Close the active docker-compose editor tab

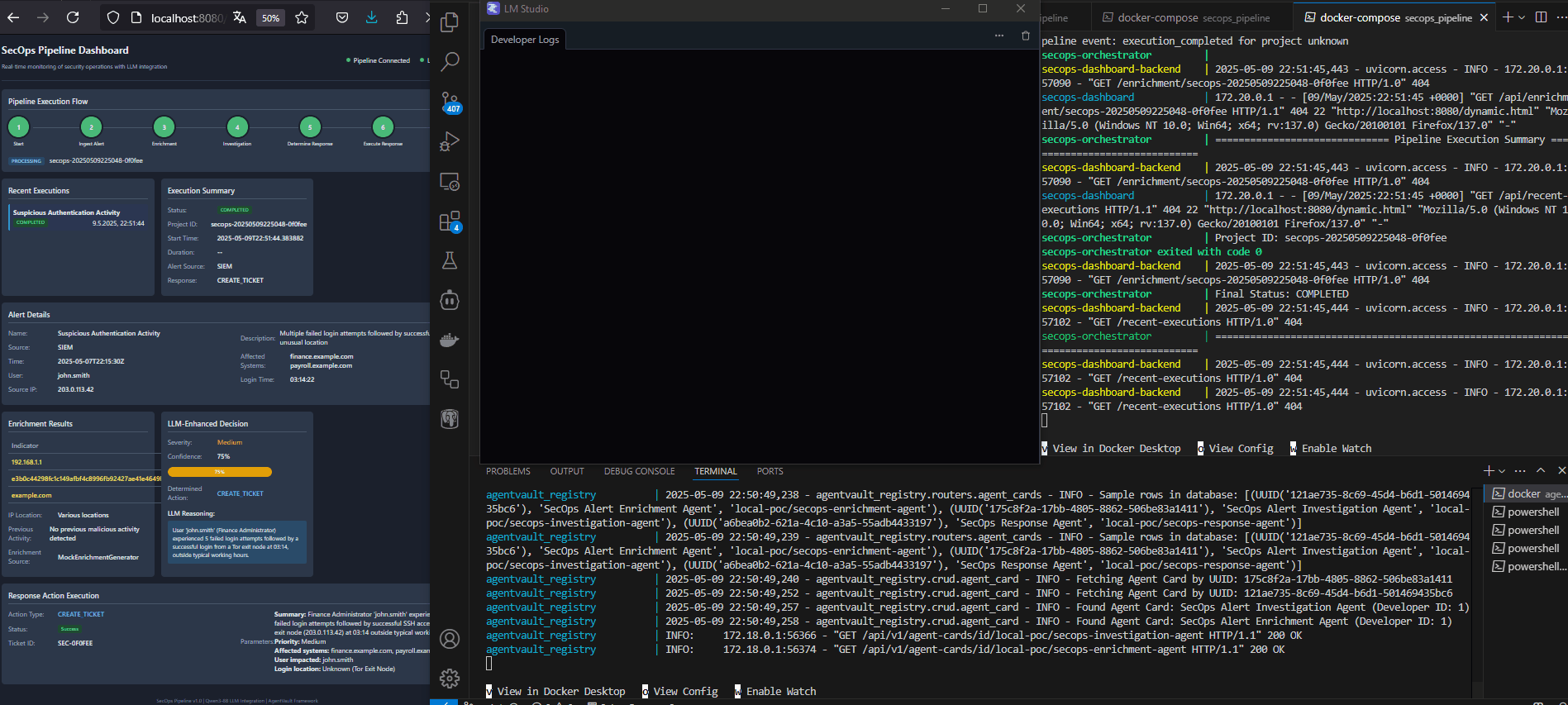[x=1484, y=17]
